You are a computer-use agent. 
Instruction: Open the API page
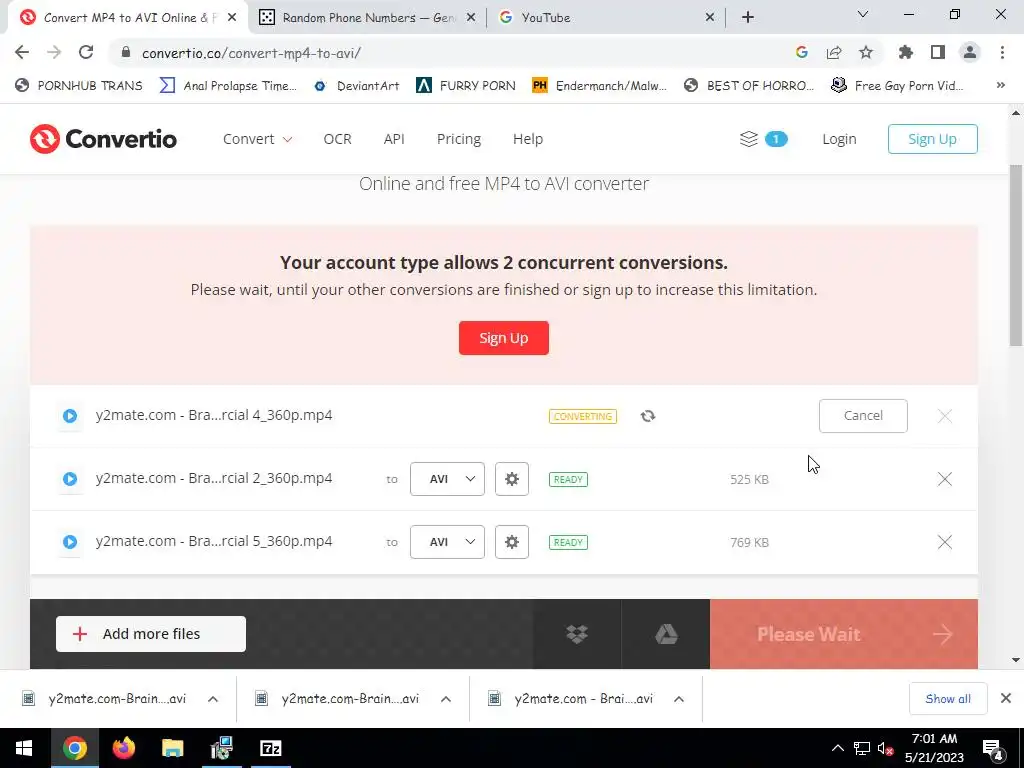pyautogui.click(x=394, y=139)
